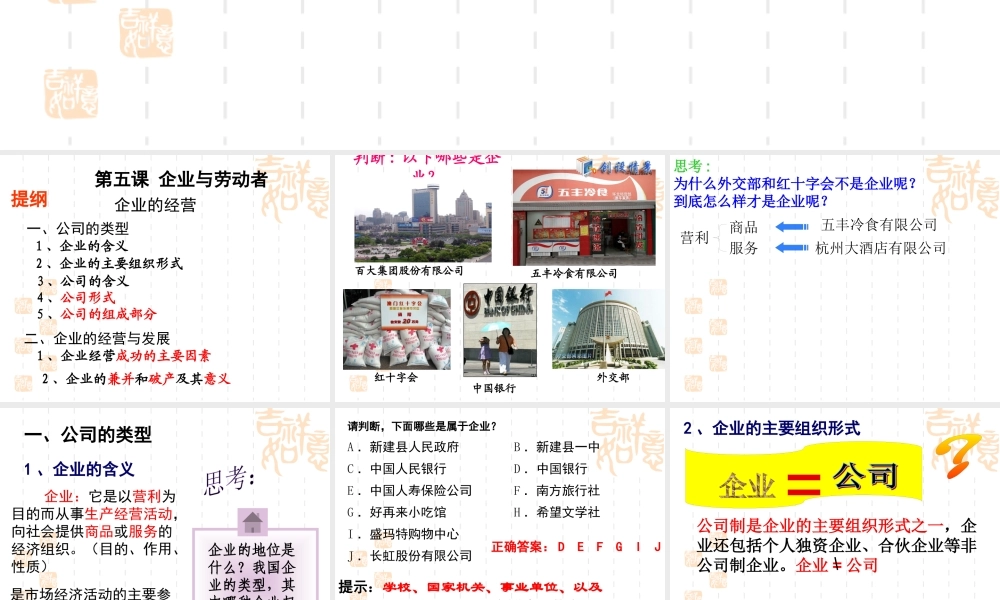This screenshot has height=600, width=1000.
Task: Click the red text 企业≠公司
Action: point(837,565)
